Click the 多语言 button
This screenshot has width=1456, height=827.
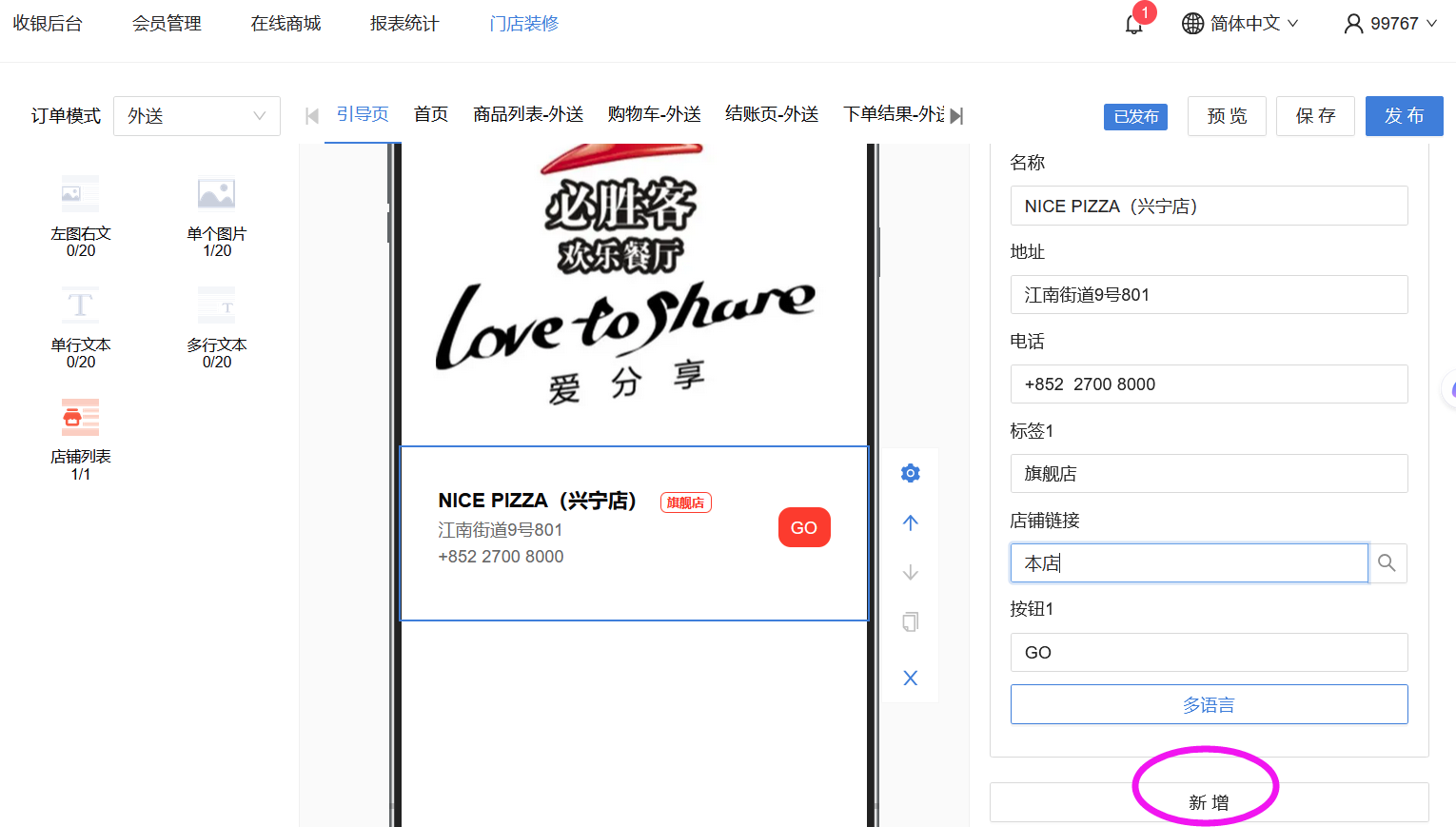1209,704
